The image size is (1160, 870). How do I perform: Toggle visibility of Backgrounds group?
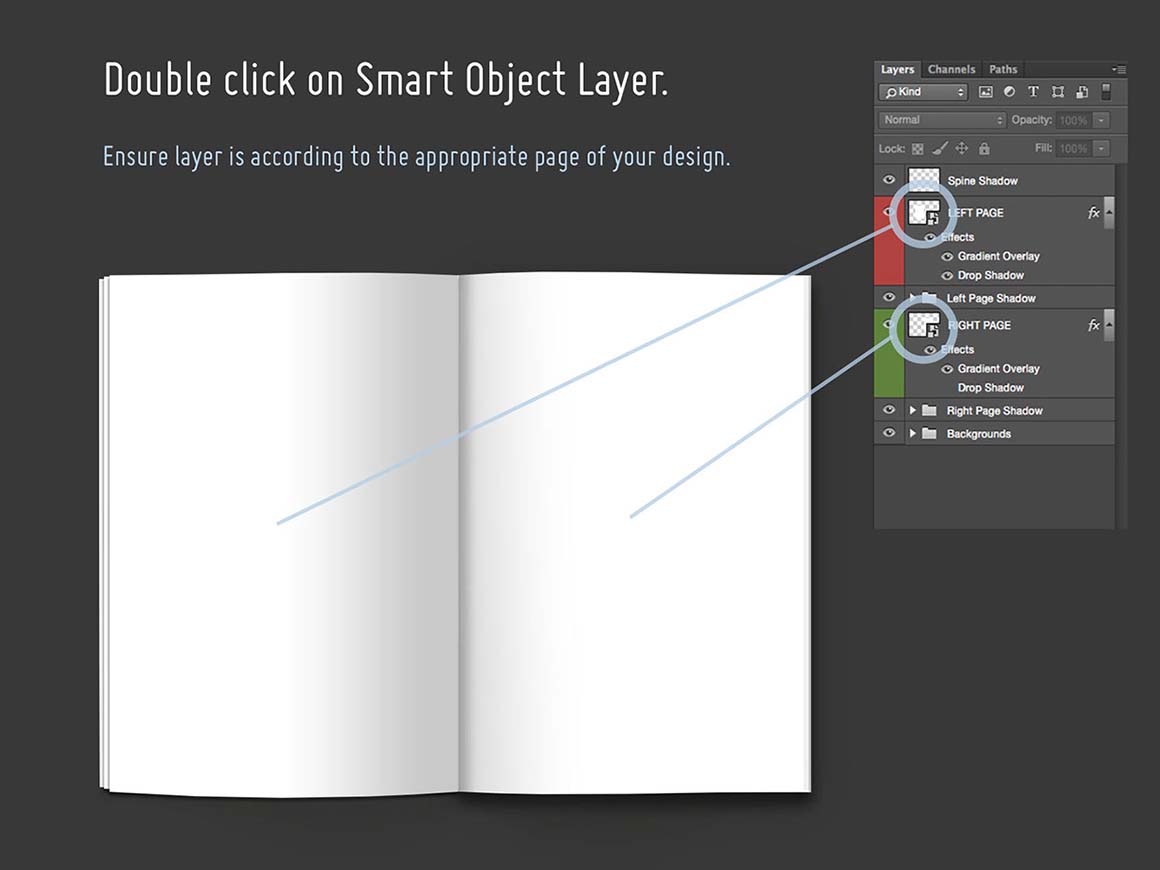pyautogui.click(x=889, y=433)
